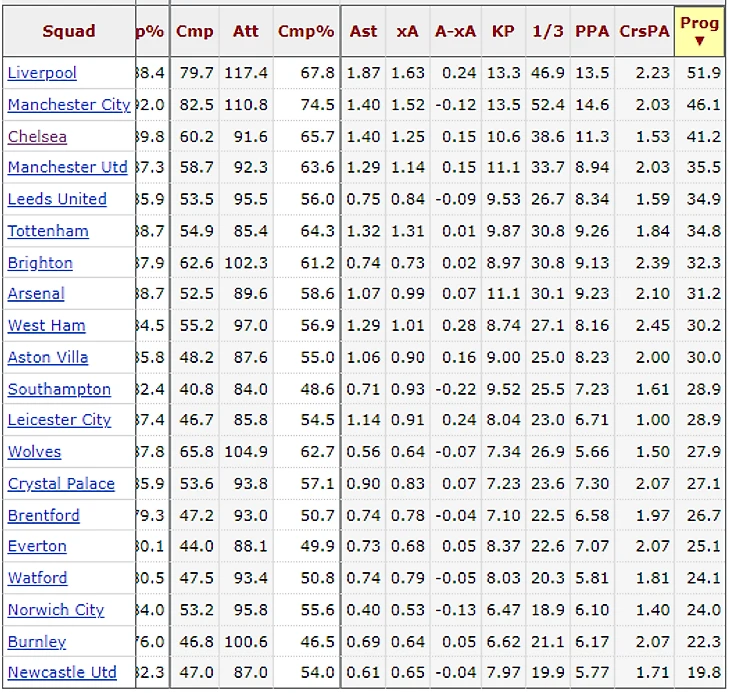Sort by the Att column header
730x693 pixels.
point(246,31)
